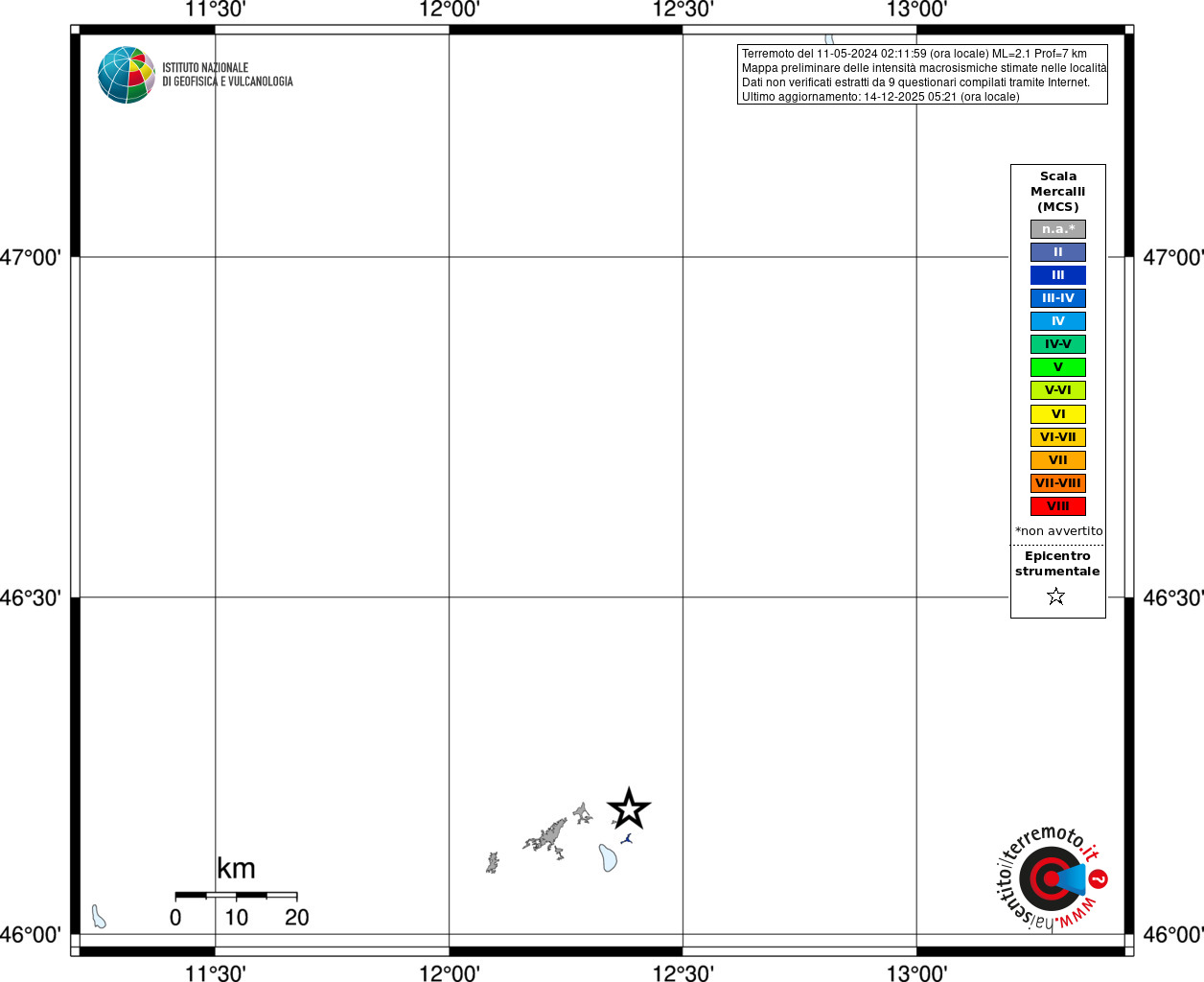
Task: Click the light blue IV legend swatch
Action: pyautogui.click(x=1058, y=321)
